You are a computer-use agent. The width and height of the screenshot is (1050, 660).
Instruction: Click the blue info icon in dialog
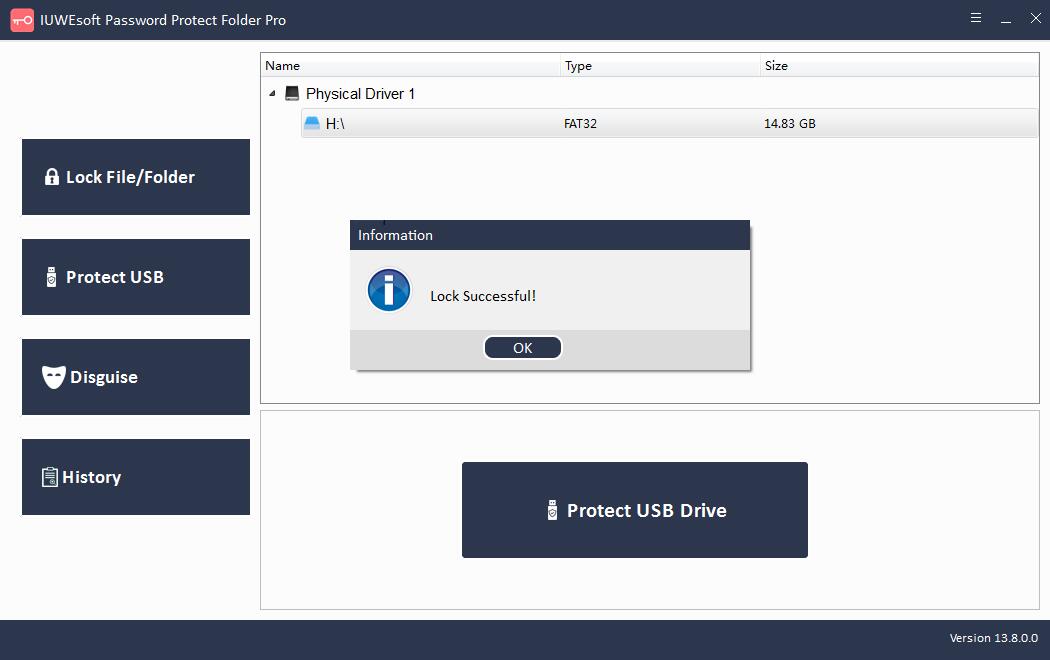(x=389, y=291)
